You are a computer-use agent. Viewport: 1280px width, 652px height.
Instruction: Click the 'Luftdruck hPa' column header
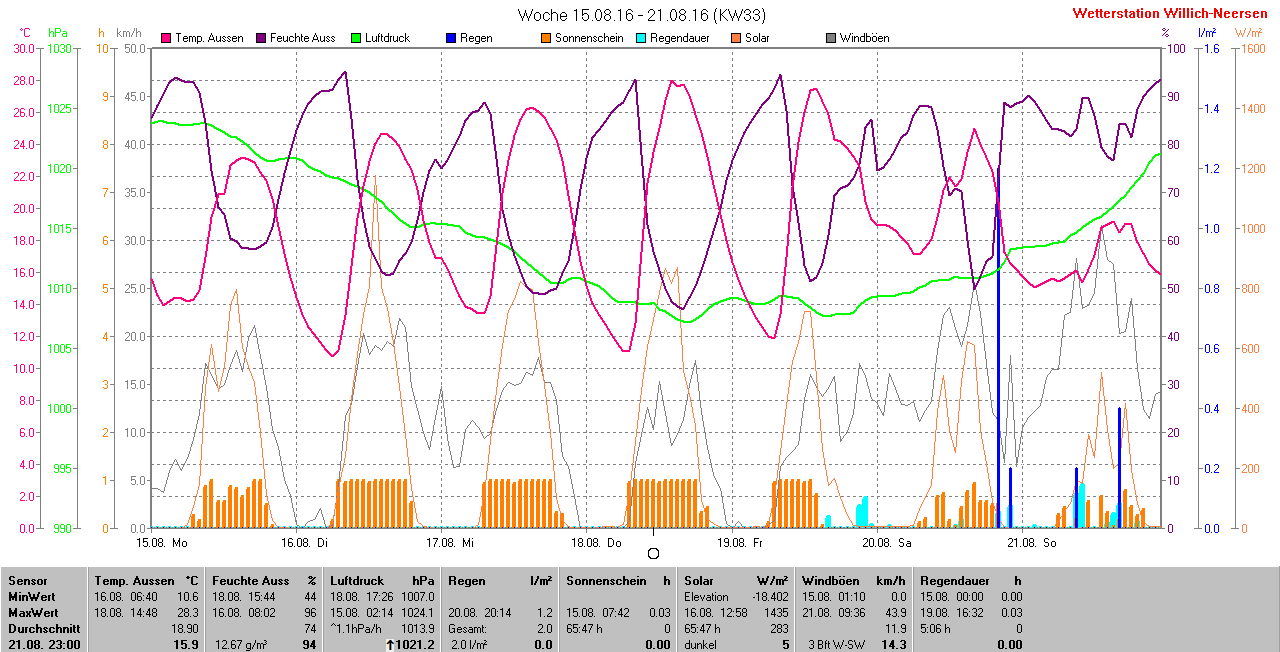point(382,581)
